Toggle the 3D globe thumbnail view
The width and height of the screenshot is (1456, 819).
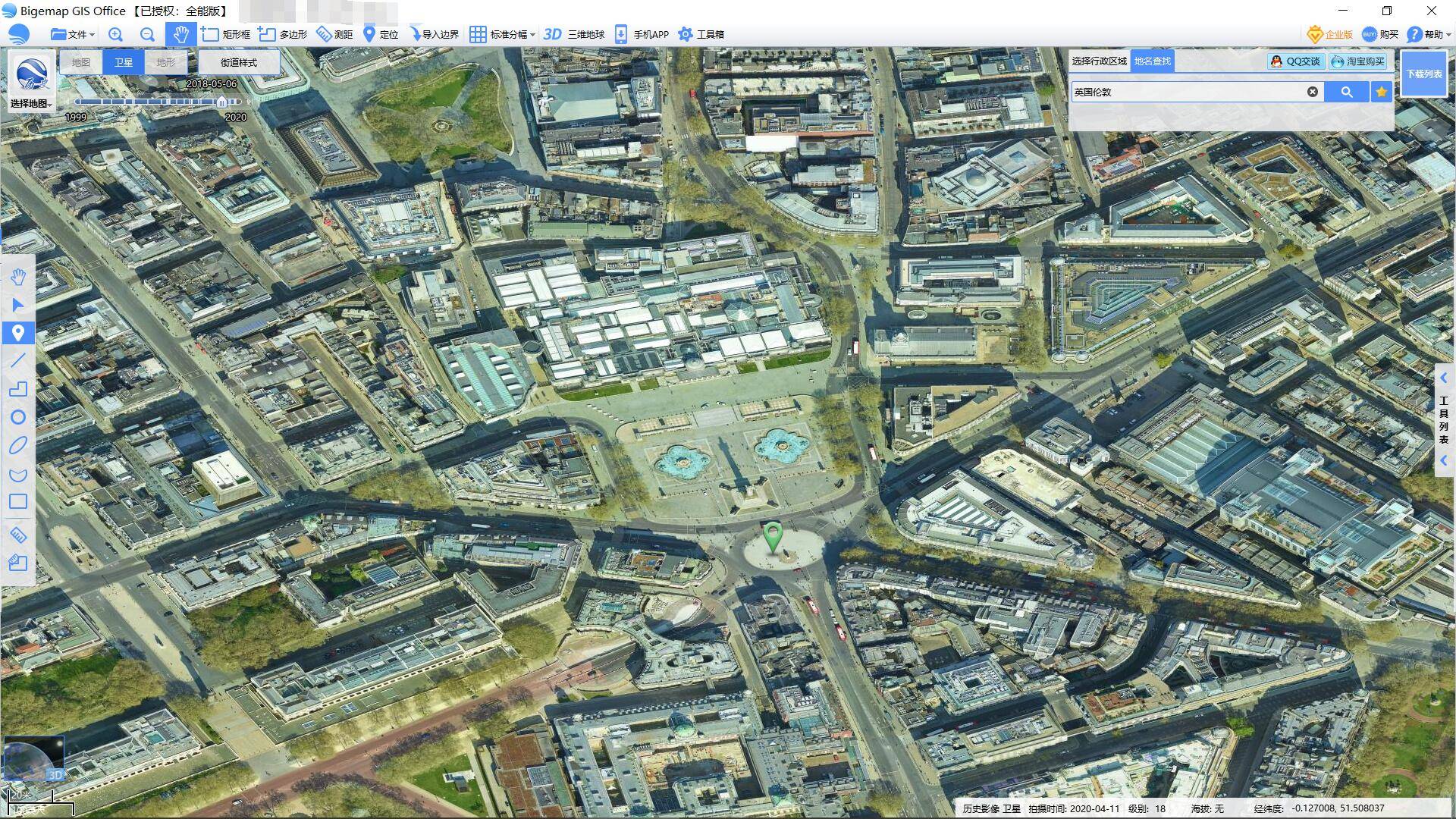point(33,758)
